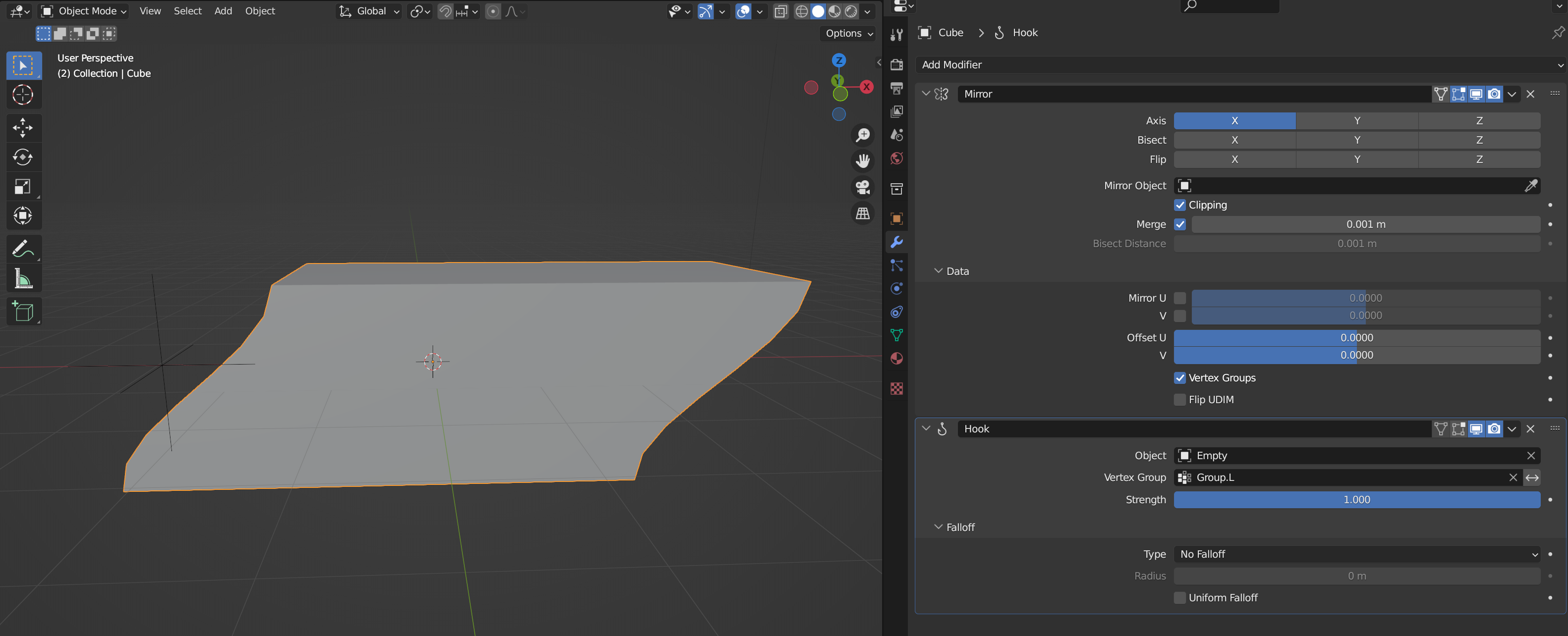1568x636 pixels.
Task: Open the Physics properties tab
Action: tap(896, 288)
